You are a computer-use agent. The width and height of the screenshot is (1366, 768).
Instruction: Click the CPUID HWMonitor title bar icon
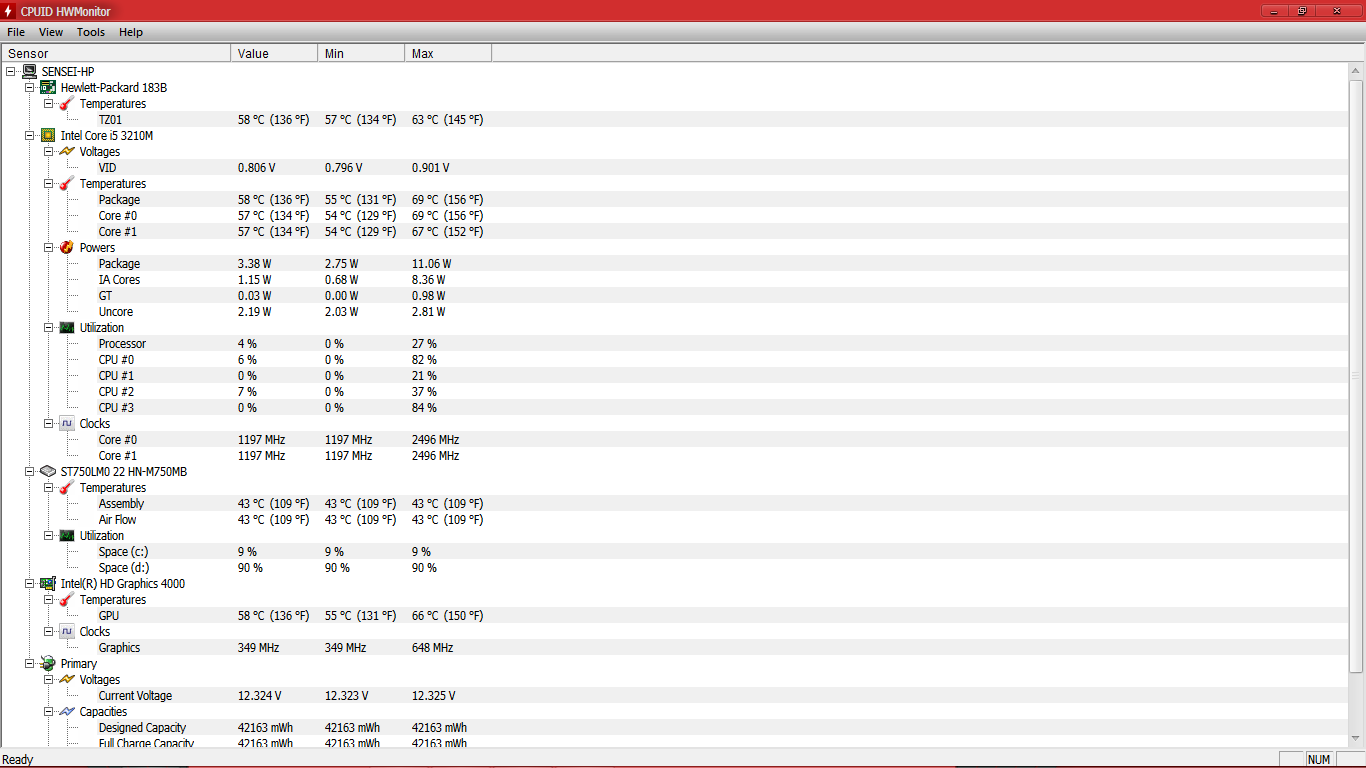[x=9, y=11]
